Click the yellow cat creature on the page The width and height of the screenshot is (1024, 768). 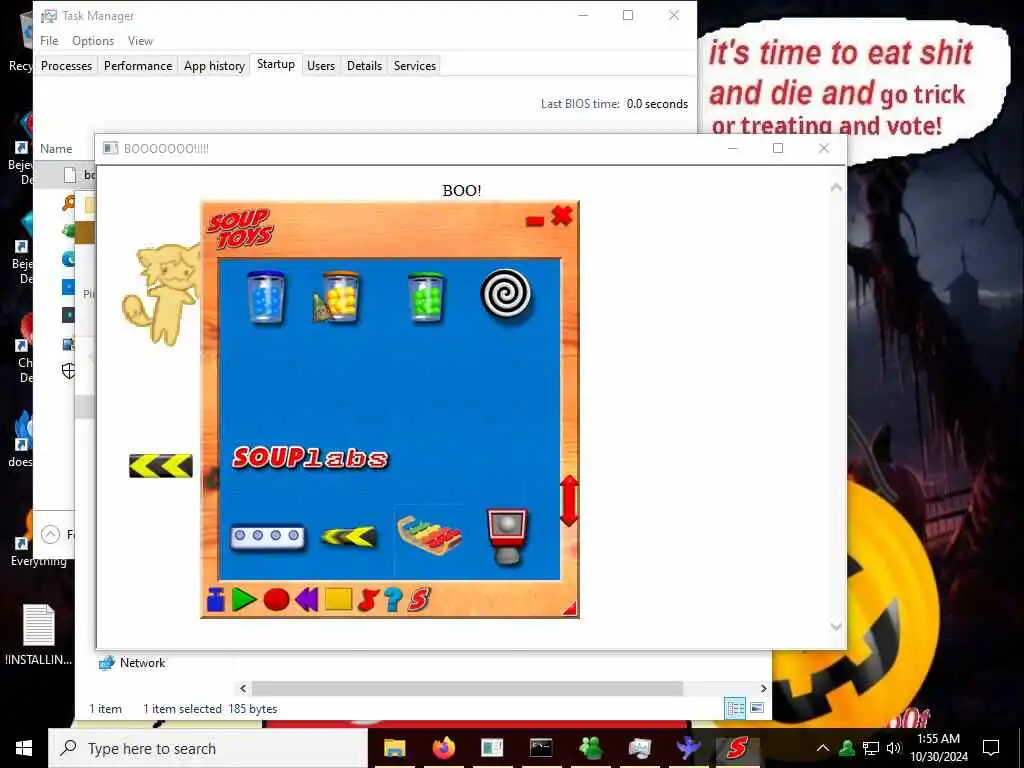tap(161, 294)
